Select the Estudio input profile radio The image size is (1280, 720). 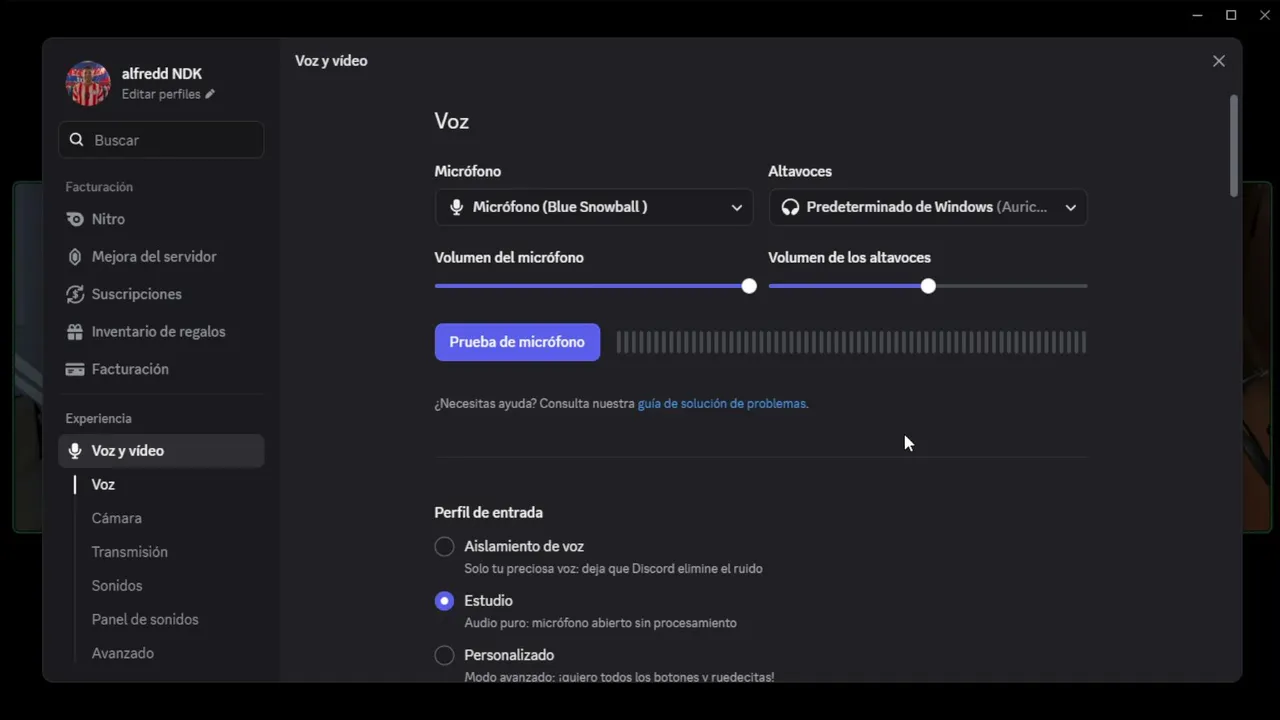click(x=444, y=601)
